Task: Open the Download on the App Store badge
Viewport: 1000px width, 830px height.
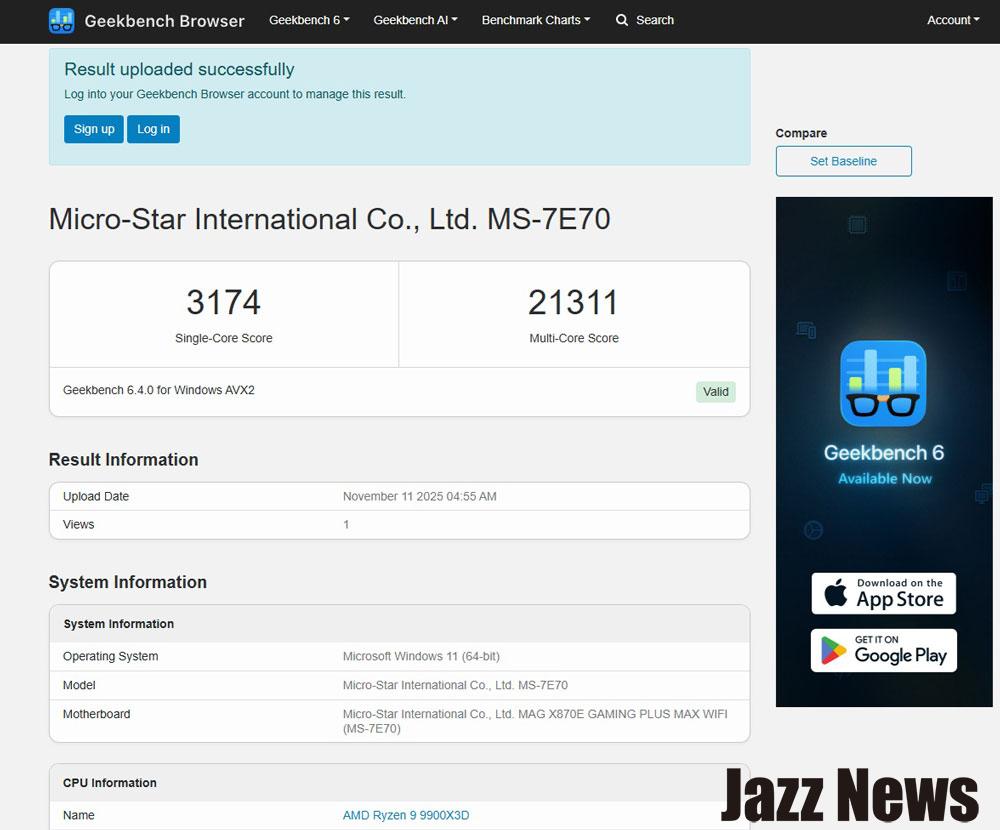Action: tap(883, 593)
